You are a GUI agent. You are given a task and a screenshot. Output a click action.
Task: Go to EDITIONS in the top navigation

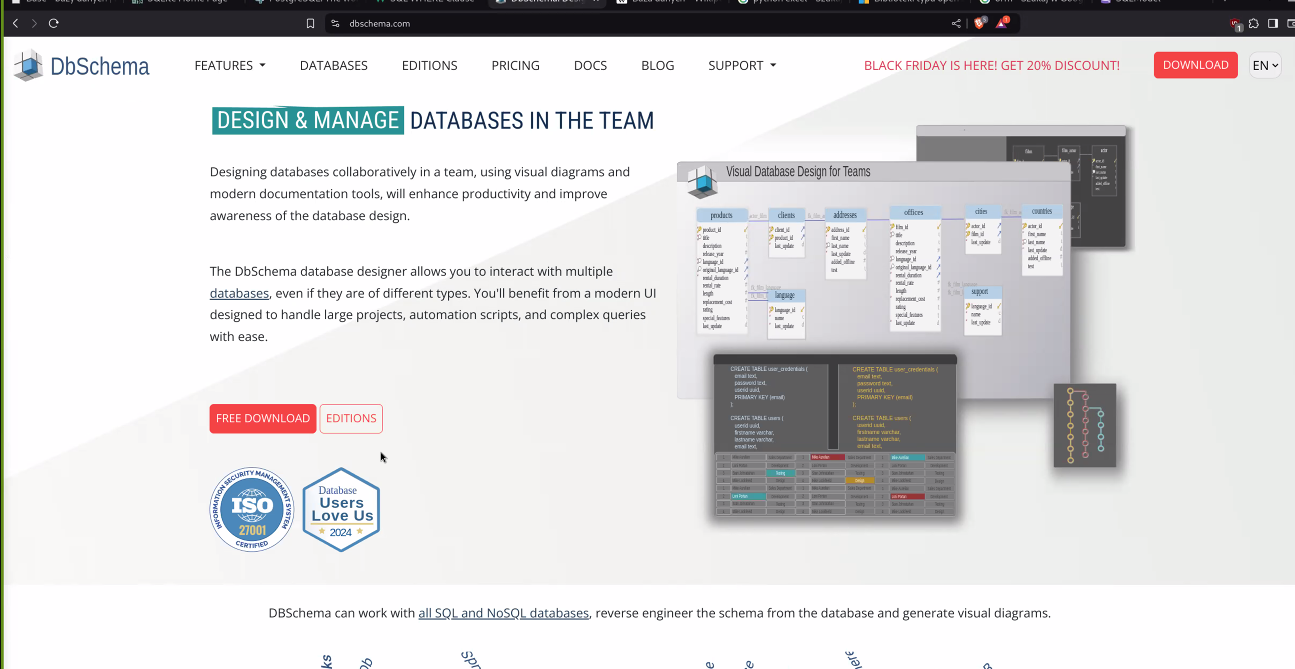click(x=430, y=66)
